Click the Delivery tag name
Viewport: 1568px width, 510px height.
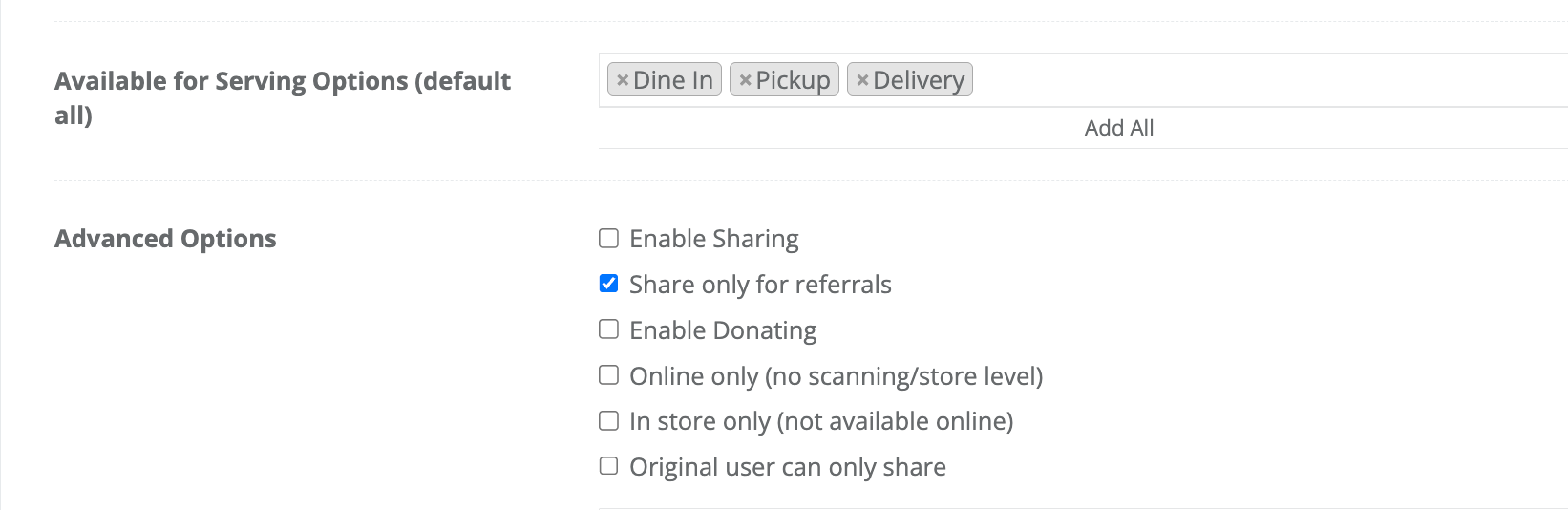(919, 80)
